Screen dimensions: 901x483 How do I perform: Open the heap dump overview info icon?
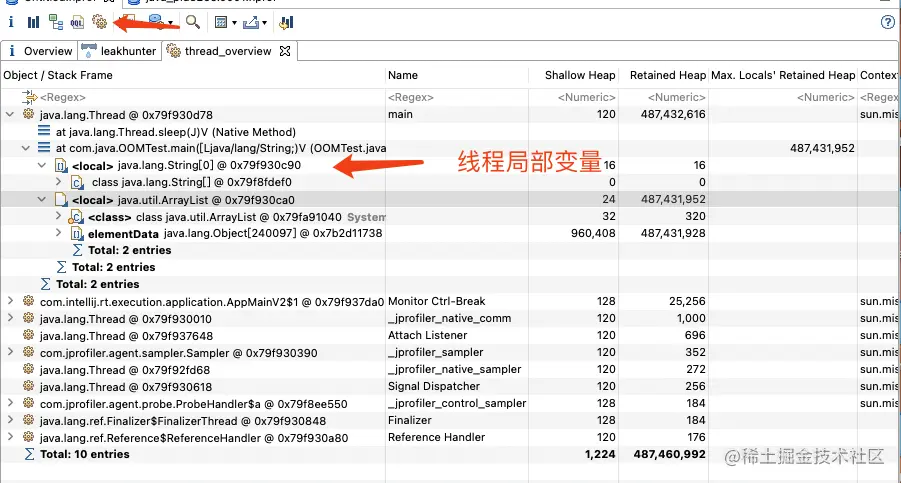10,22
